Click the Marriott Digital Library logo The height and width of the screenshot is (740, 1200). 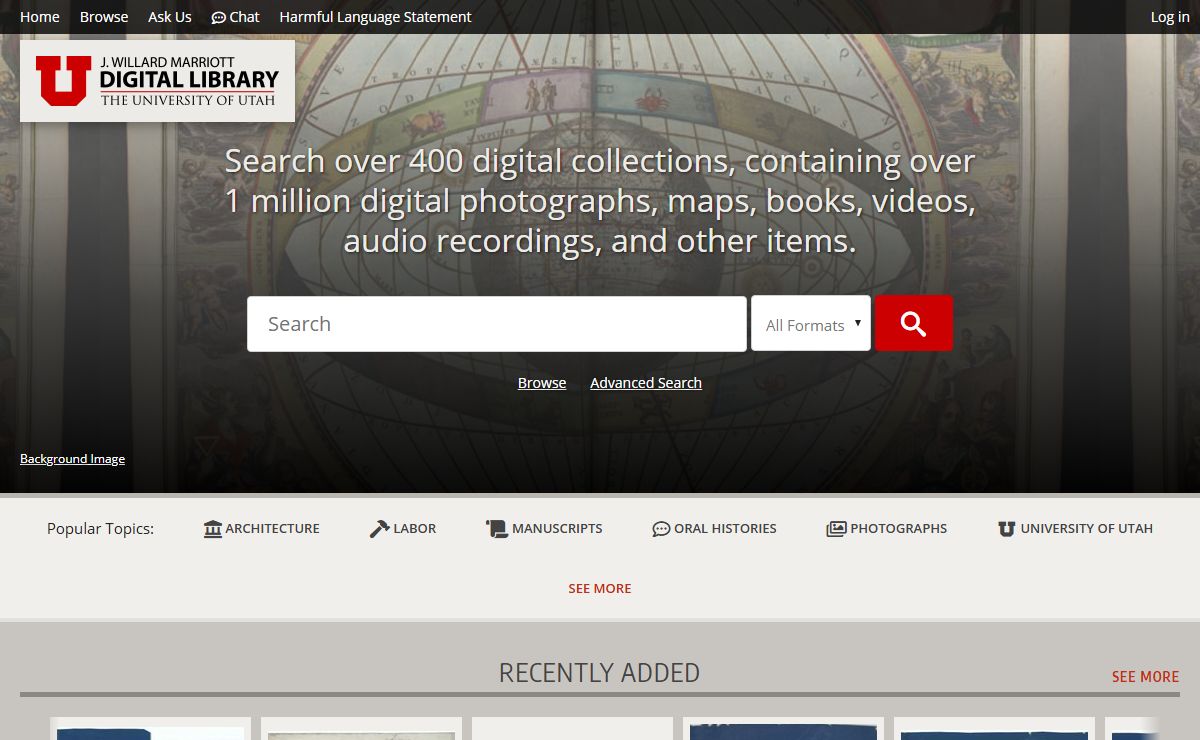(157, 81)
